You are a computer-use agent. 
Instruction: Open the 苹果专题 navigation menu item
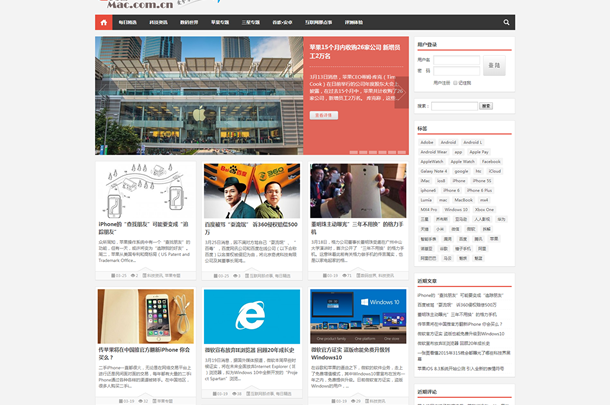[220, 23]
